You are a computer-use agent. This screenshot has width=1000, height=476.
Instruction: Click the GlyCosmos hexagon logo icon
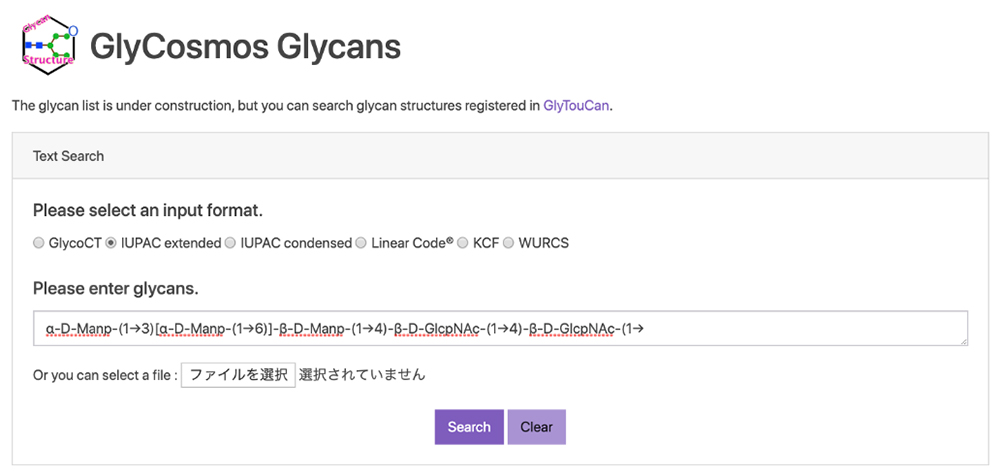point(49,45)
